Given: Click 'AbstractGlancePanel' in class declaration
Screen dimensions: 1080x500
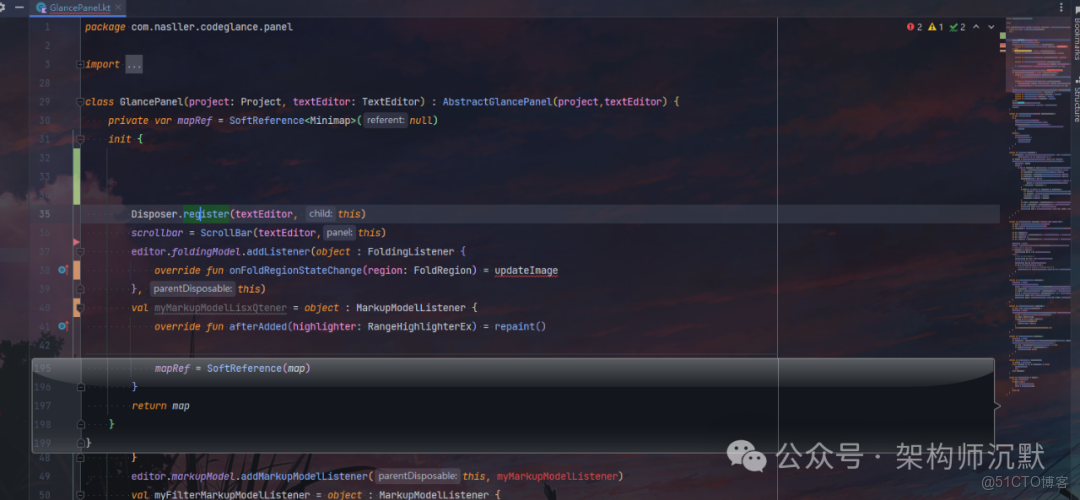Looking at the screenshot, I should (497, 102).
